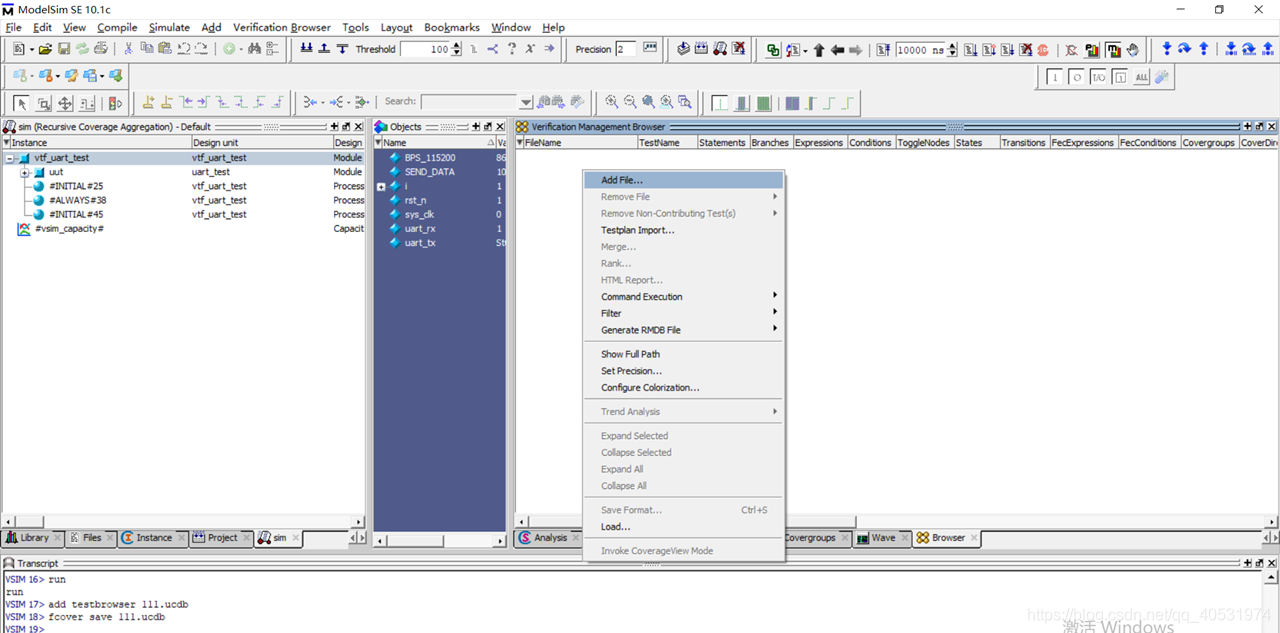Click the Precision value input field
The width and height of the screenshot is (1280, 633).
625,49
